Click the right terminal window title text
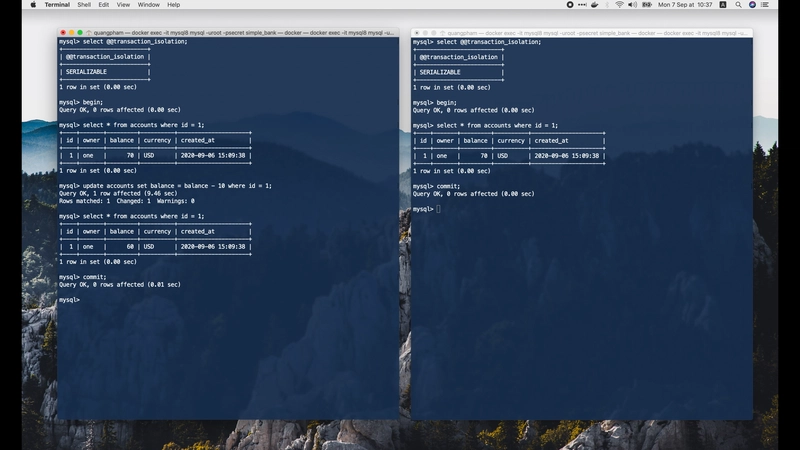This screenshot has width=800, height=450. [597, 33]
